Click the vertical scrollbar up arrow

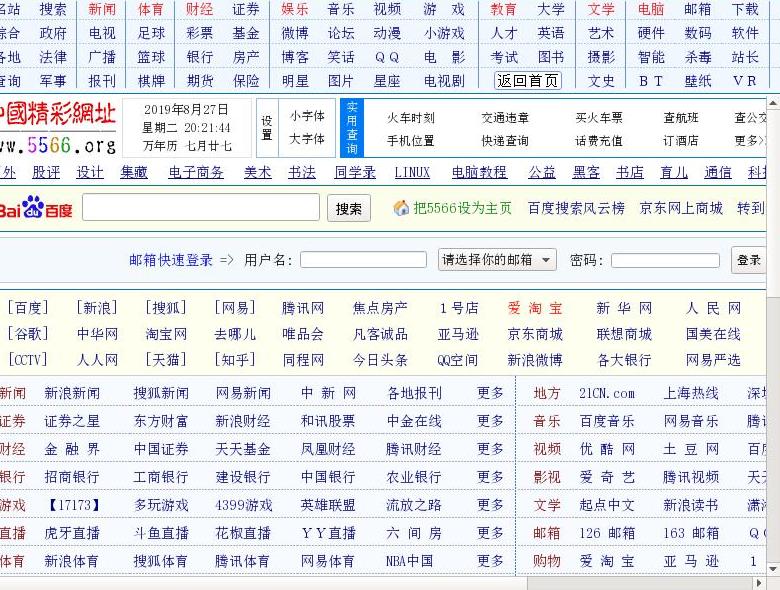pyautogui.click(x=773, y=103)
